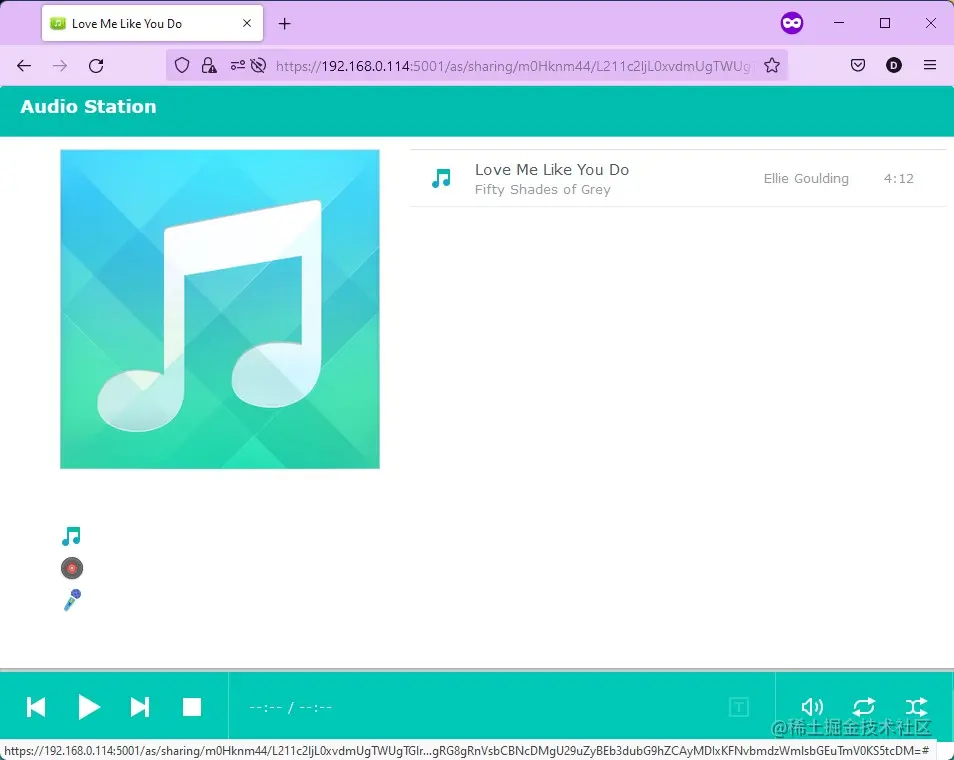954x760 pixels.
Task: Click the music note icon beside Love Me Like You Do
Action: [x=441, y=178]
